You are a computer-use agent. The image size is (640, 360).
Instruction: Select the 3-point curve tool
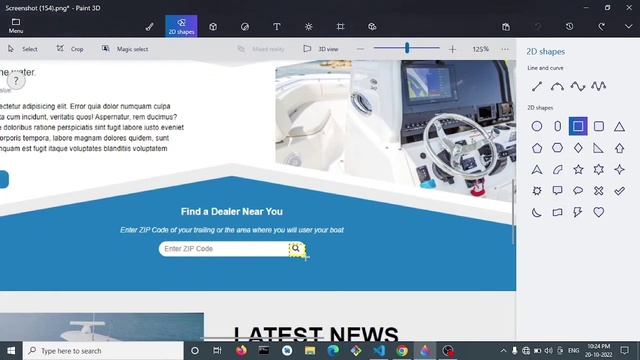tap(557, 86)
